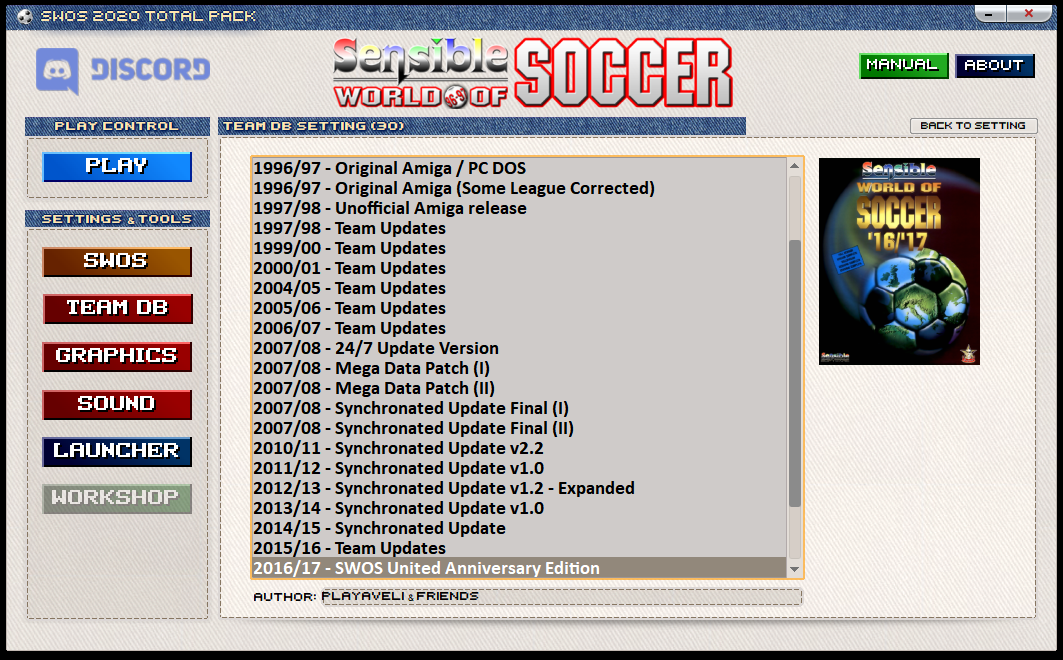Open the LAUNCHER settings
The height and width of the screenshot is (660, 1063).
[x=117, y=451]
